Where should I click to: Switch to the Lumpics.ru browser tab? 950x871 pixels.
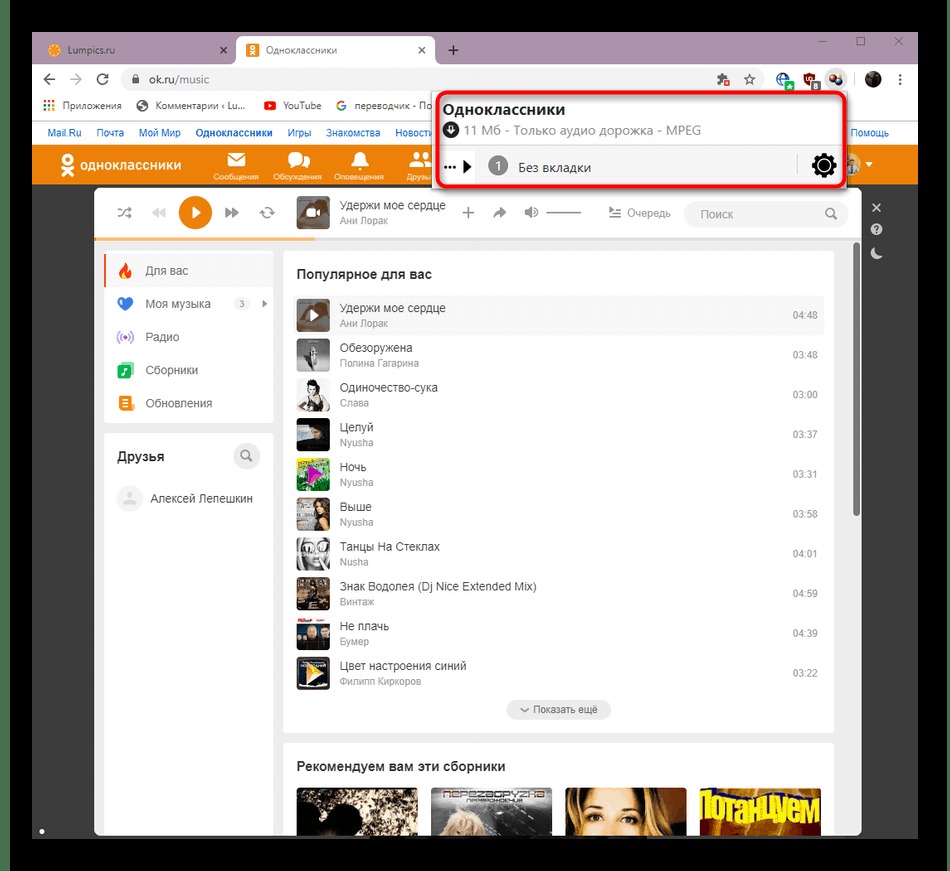tap(133, 50)
